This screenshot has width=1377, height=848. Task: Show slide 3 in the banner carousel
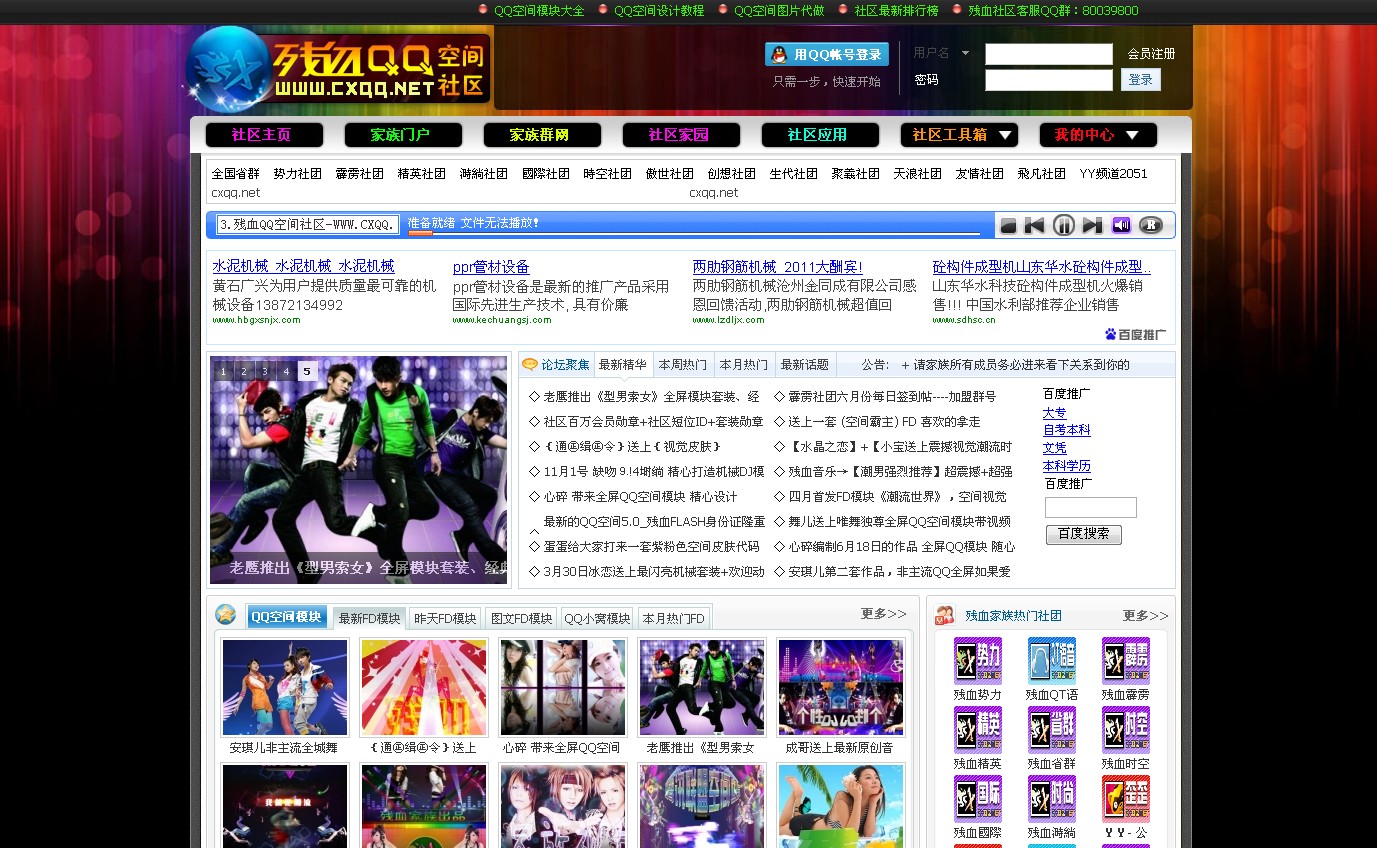click(x=265, y=372)
